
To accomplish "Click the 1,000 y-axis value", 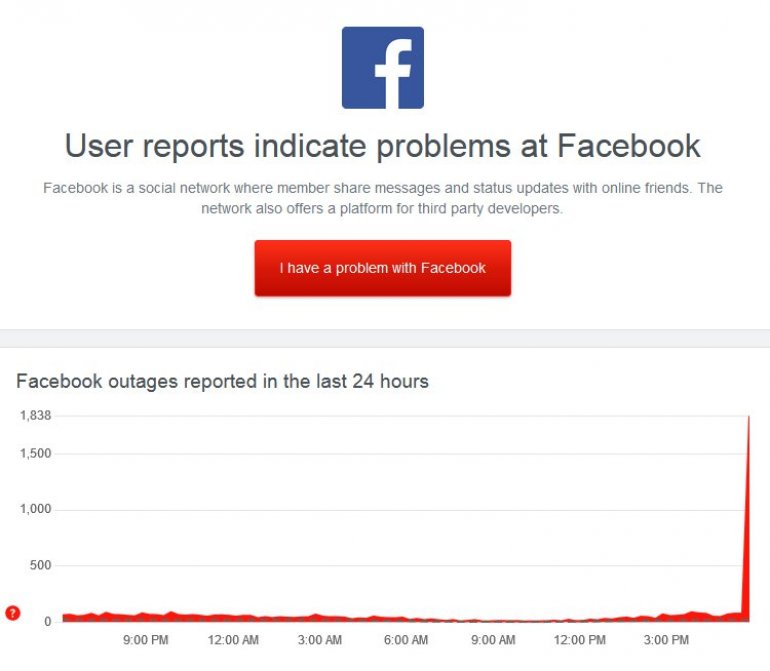I will click(36, 510).
